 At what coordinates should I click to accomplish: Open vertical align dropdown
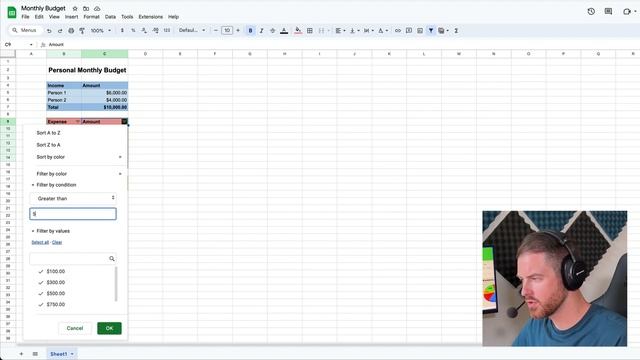(354, 31)
